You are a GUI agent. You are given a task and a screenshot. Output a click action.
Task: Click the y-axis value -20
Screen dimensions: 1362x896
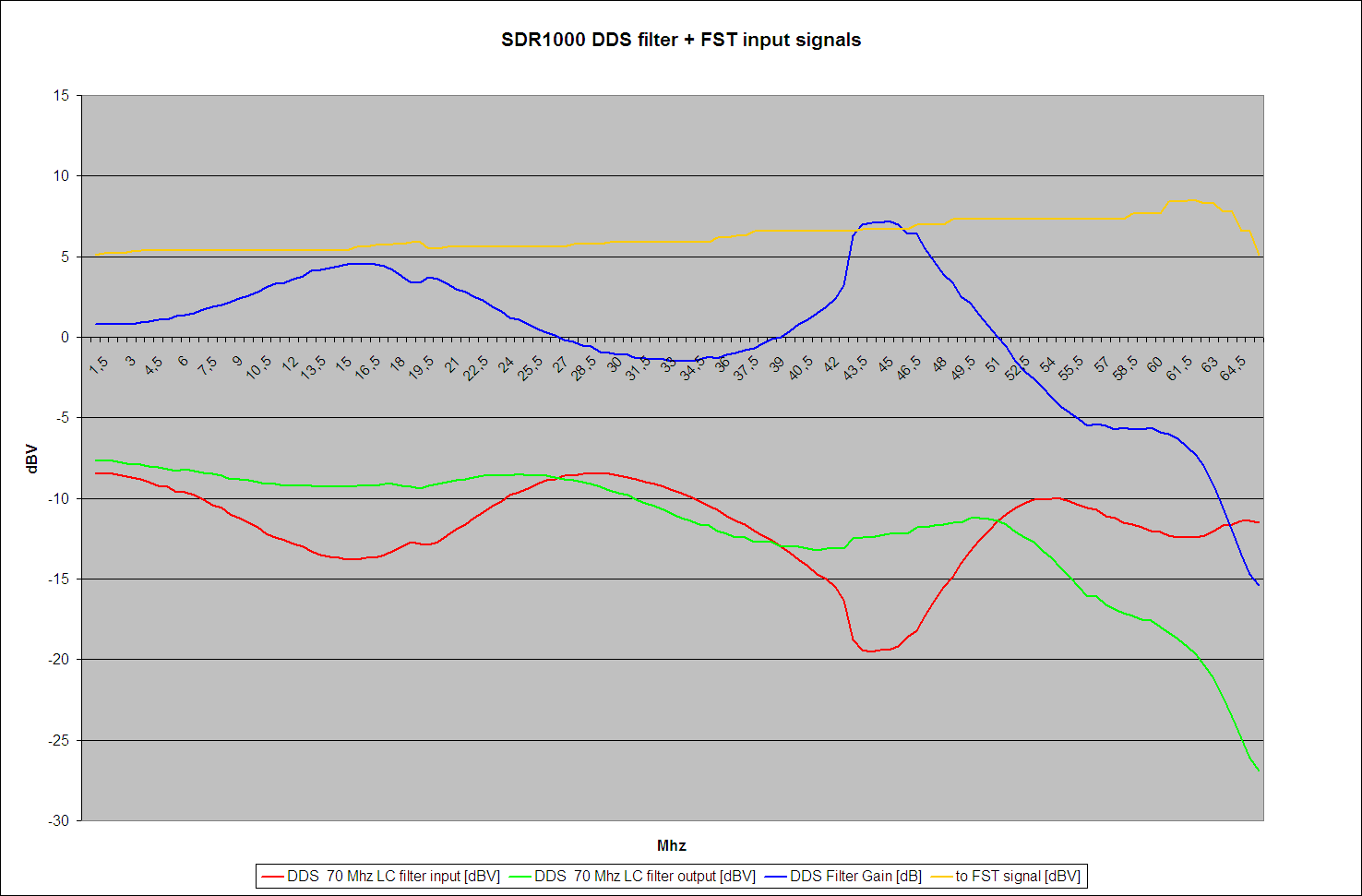point(59,660)
